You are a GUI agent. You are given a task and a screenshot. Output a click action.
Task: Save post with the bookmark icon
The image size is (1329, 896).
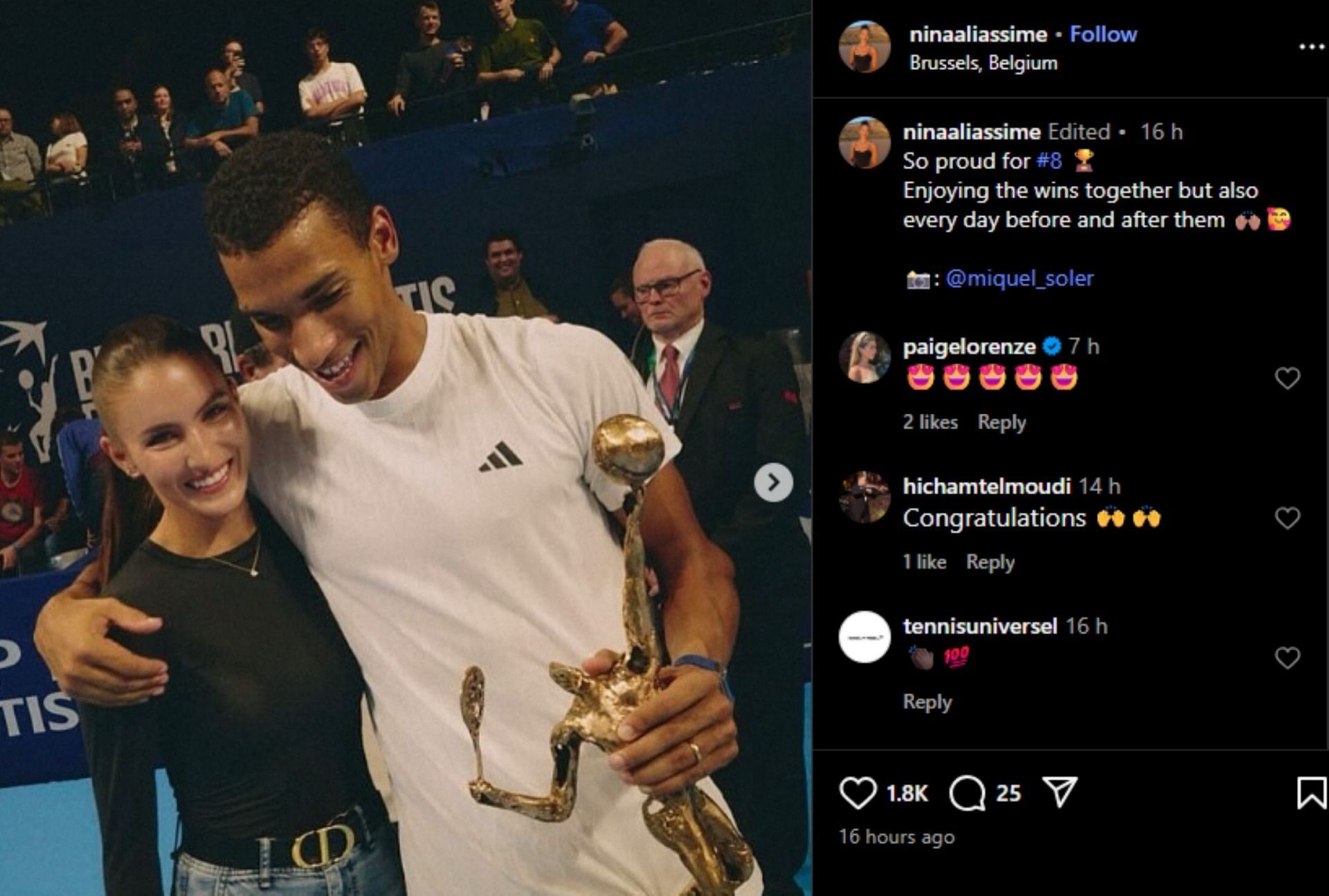tap(1311, 793)
